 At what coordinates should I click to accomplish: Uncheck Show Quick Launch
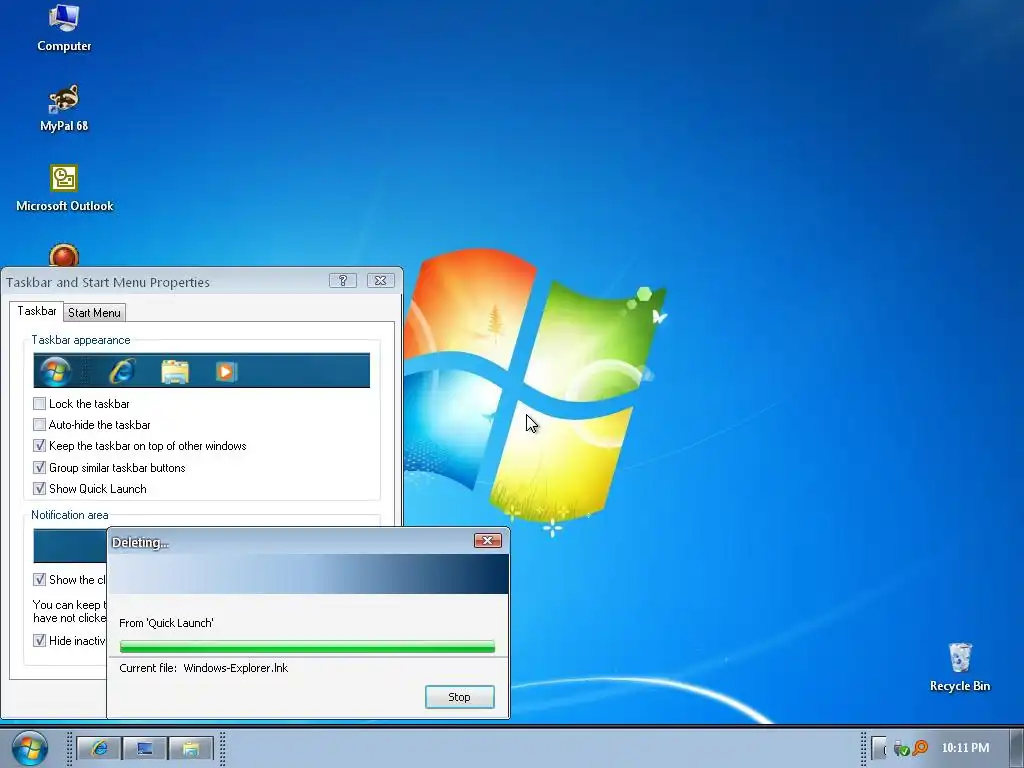[x=40, y=488]
